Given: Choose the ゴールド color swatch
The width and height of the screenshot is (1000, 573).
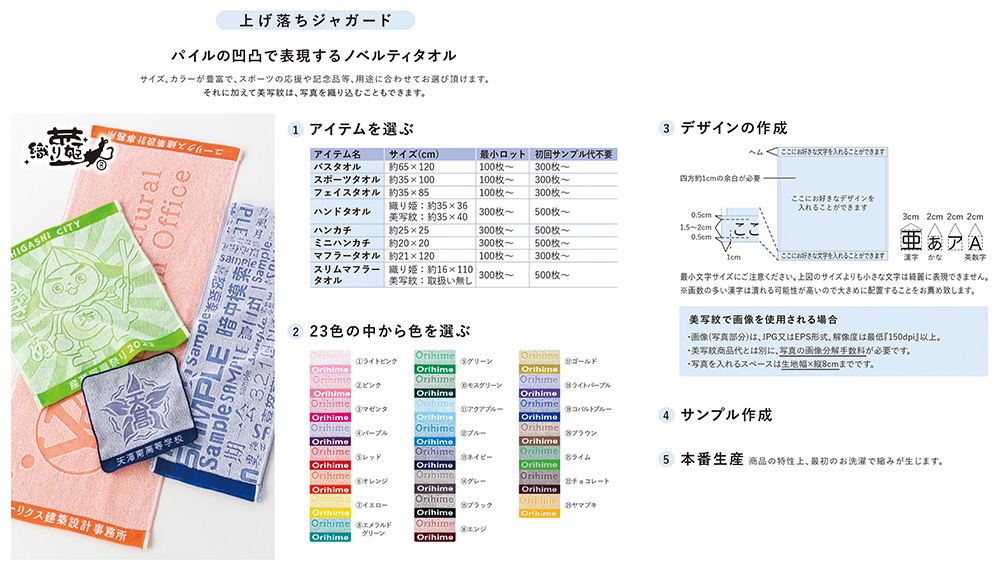Looking at the screenshot, I should (x=539, y=362).
